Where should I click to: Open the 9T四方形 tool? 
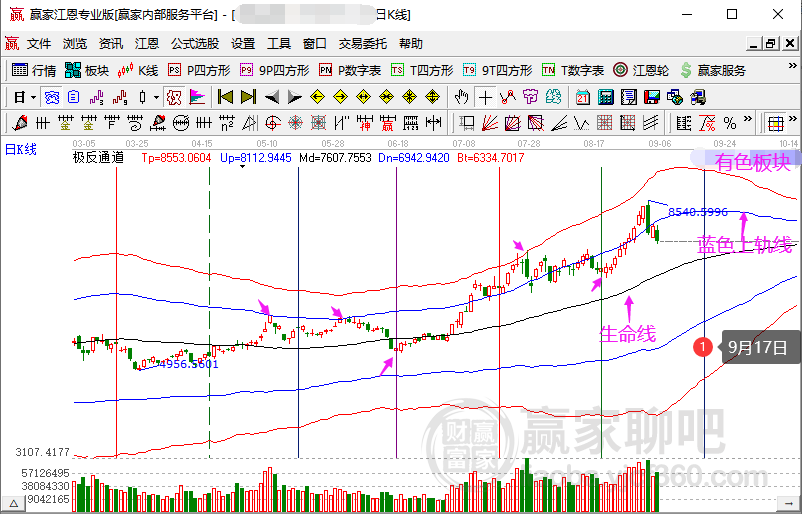coord(497,70)
